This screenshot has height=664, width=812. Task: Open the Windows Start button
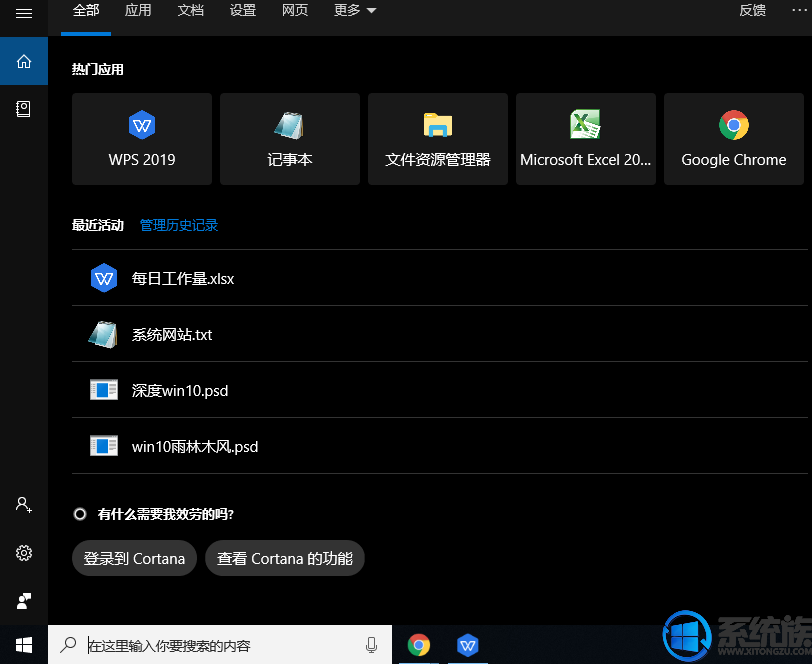coord(24,645)
